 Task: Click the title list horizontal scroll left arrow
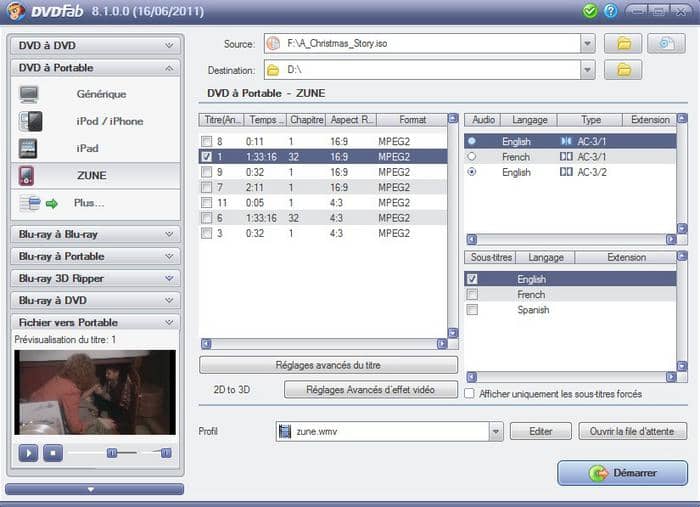point(206,344)
